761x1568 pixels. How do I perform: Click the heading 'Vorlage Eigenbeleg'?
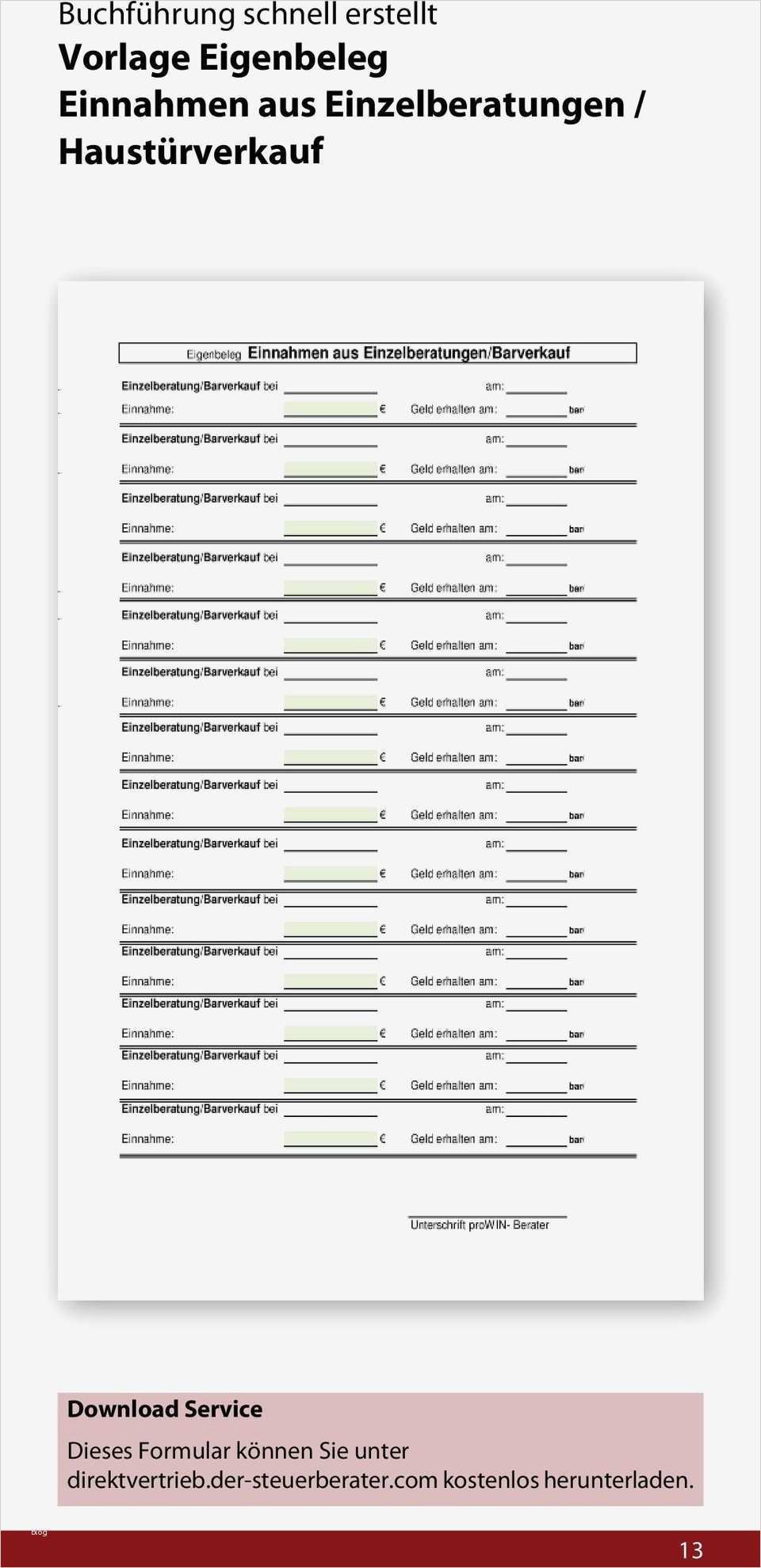(224, 59)
